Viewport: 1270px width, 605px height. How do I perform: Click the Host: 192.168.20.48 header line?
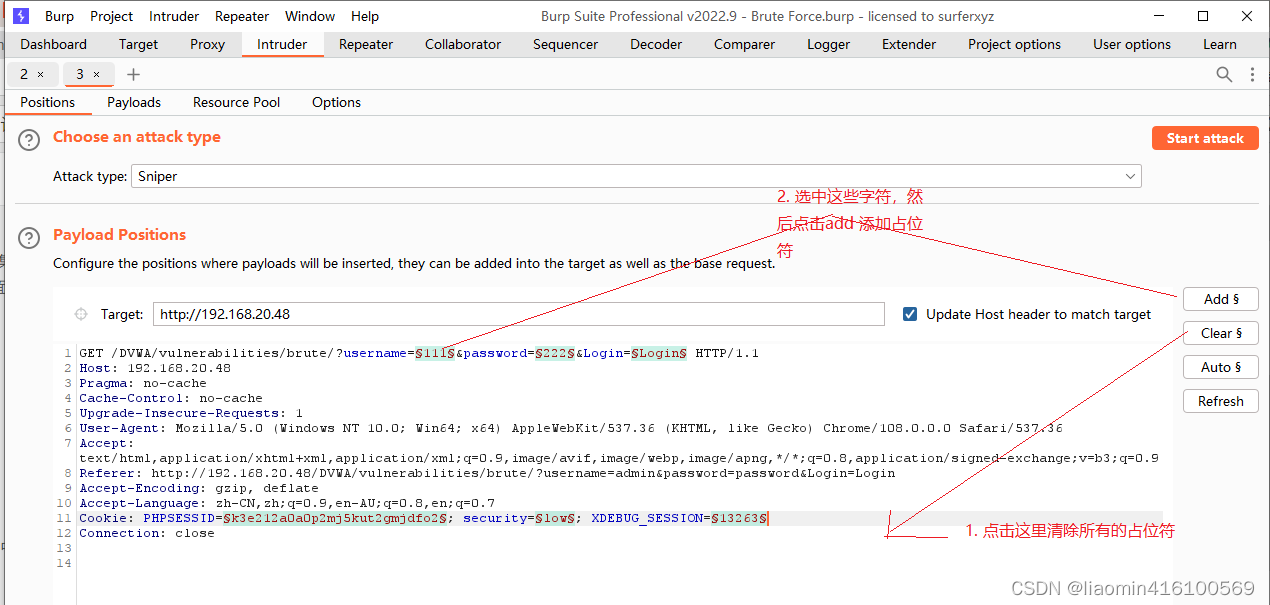coord(155,368)
